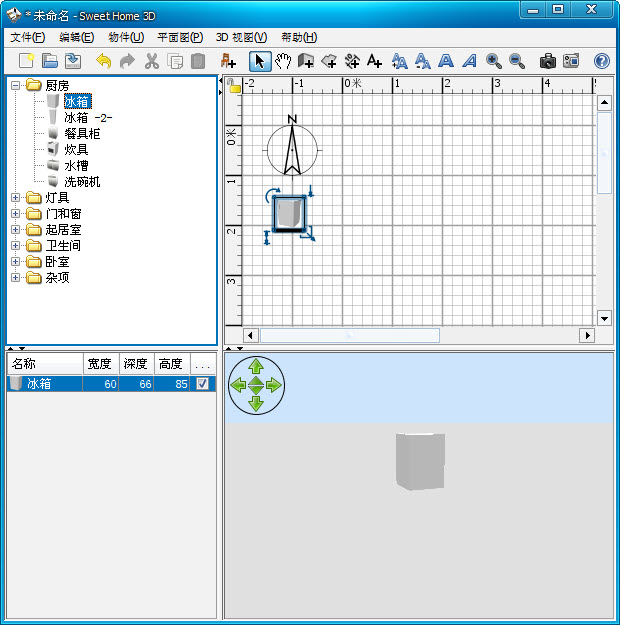Save the current home
The image size is (620, 625).
click(73, 61)
